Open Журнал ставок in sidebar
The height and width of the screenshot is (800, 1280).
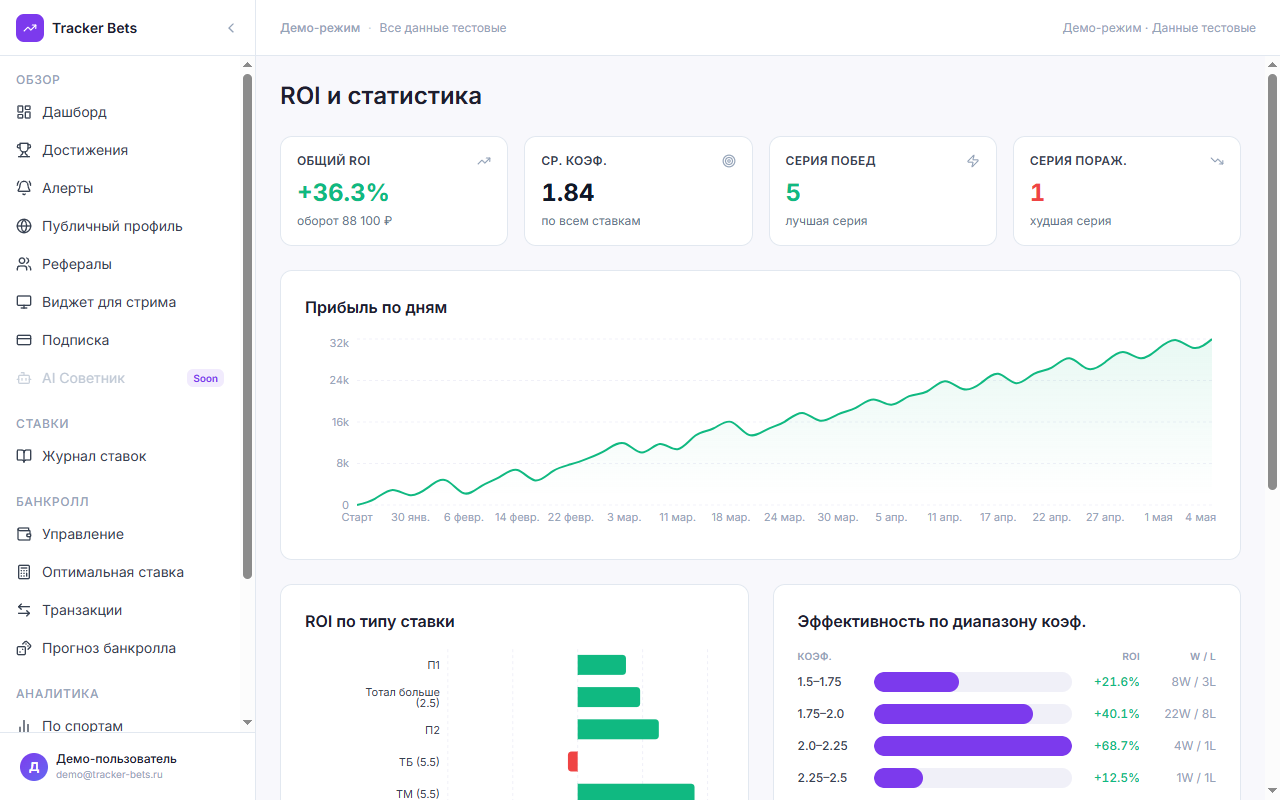pyautogui.click(x=120, y=456)
